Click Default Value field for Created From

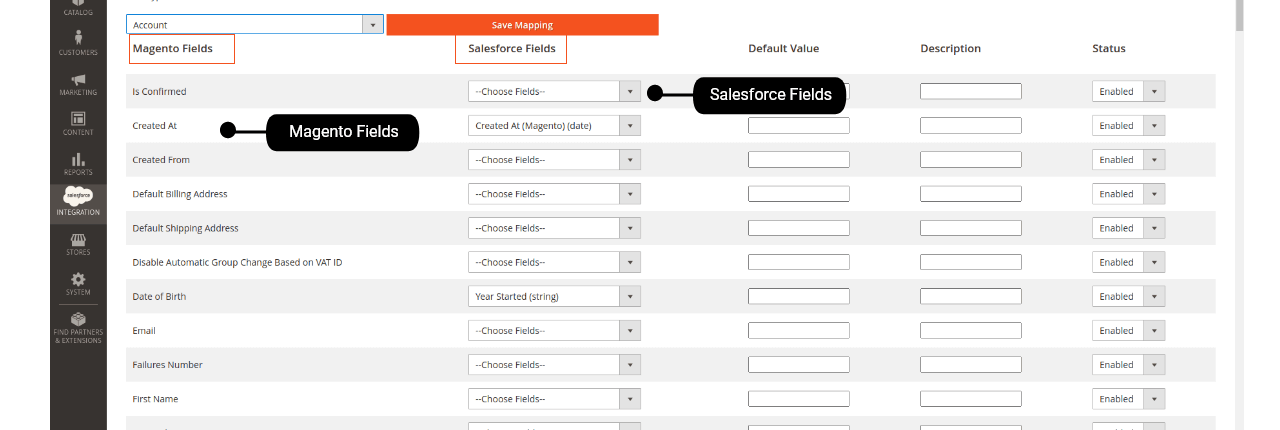(x=799, y=160)
